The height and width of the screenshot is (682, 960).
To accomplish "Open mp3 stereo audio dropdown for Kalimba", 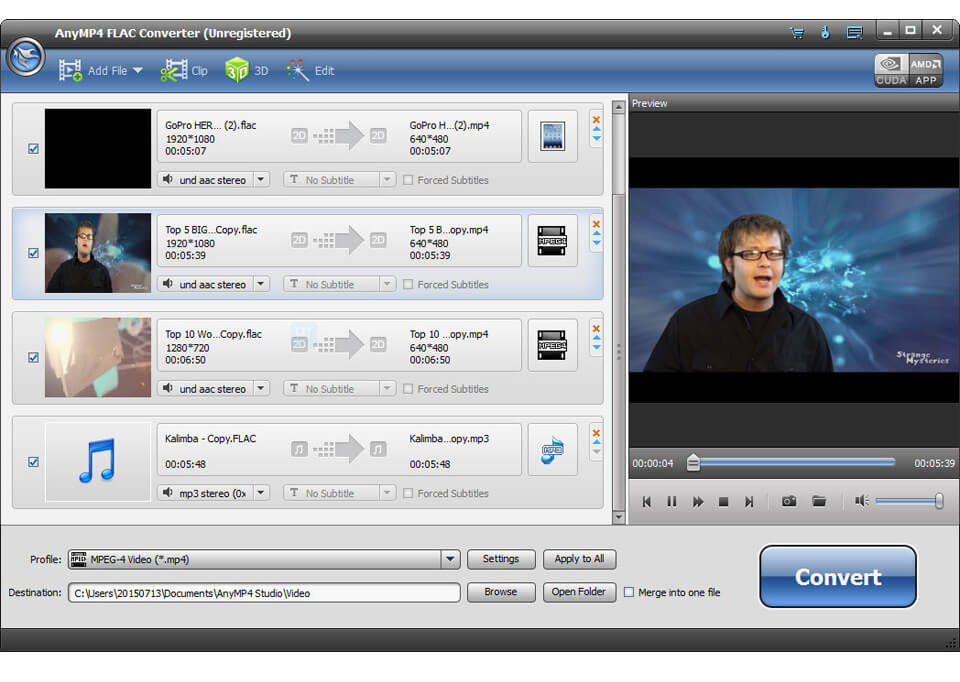I will tap(261, 493).
